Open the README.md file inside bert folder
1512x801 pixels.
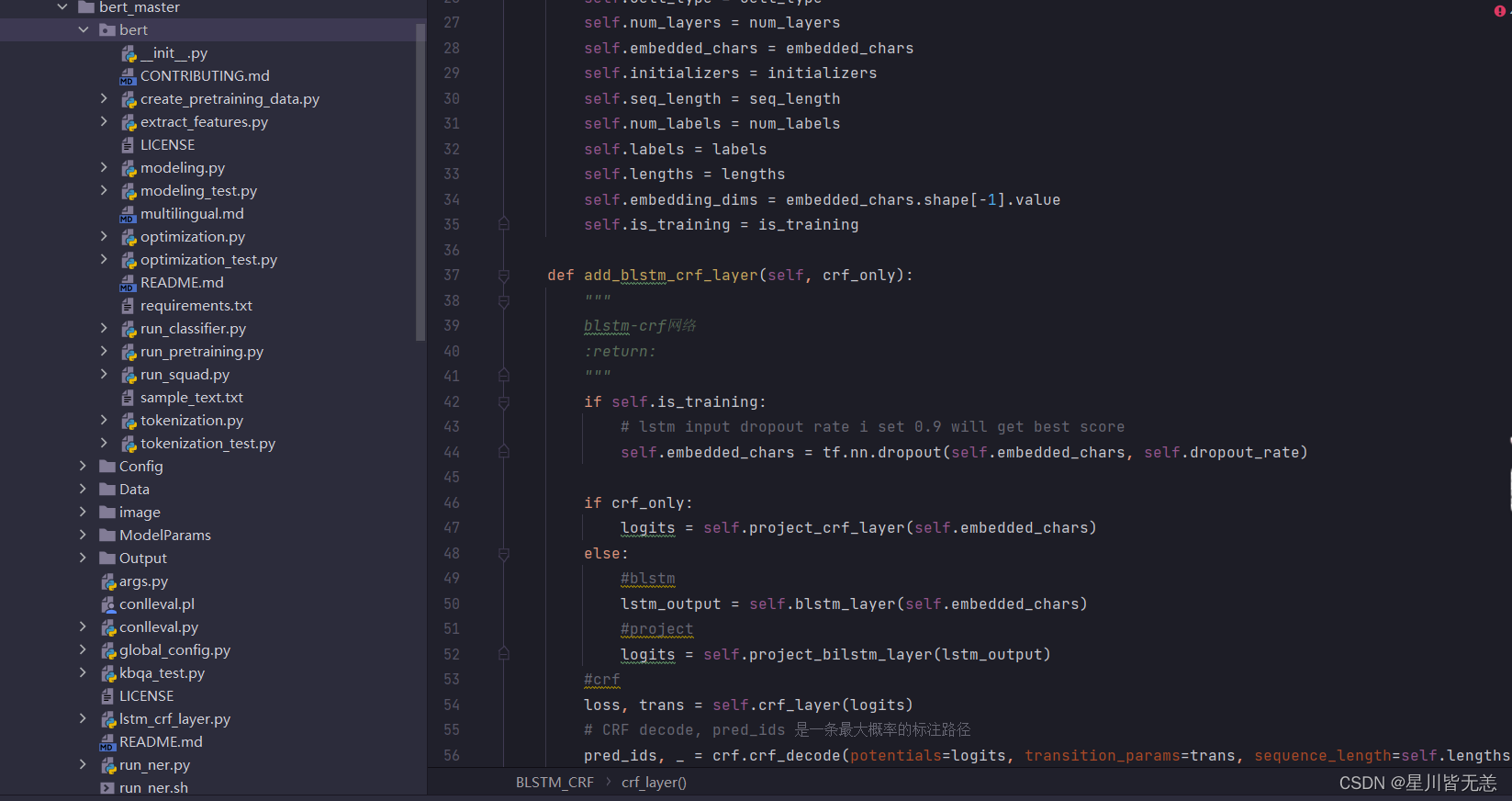[181, 283]
